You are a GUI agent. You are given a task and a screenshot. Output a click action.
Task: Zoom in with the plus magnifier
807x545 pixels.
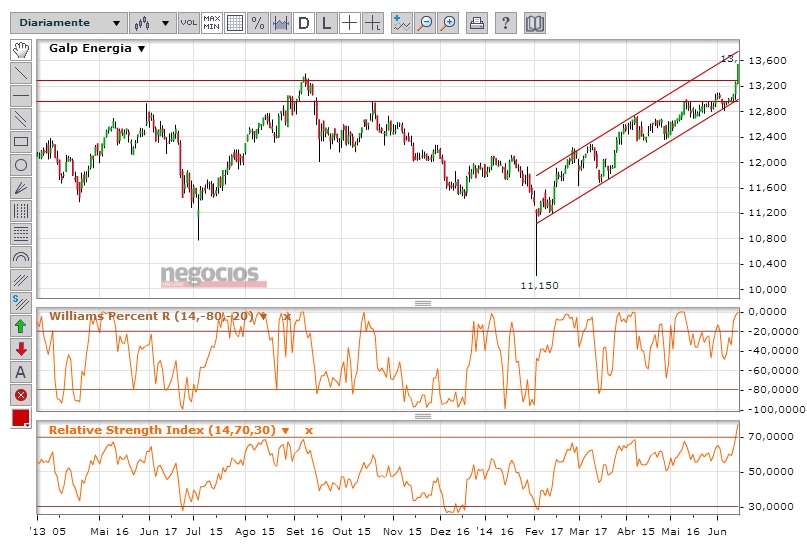click(448, 23)
